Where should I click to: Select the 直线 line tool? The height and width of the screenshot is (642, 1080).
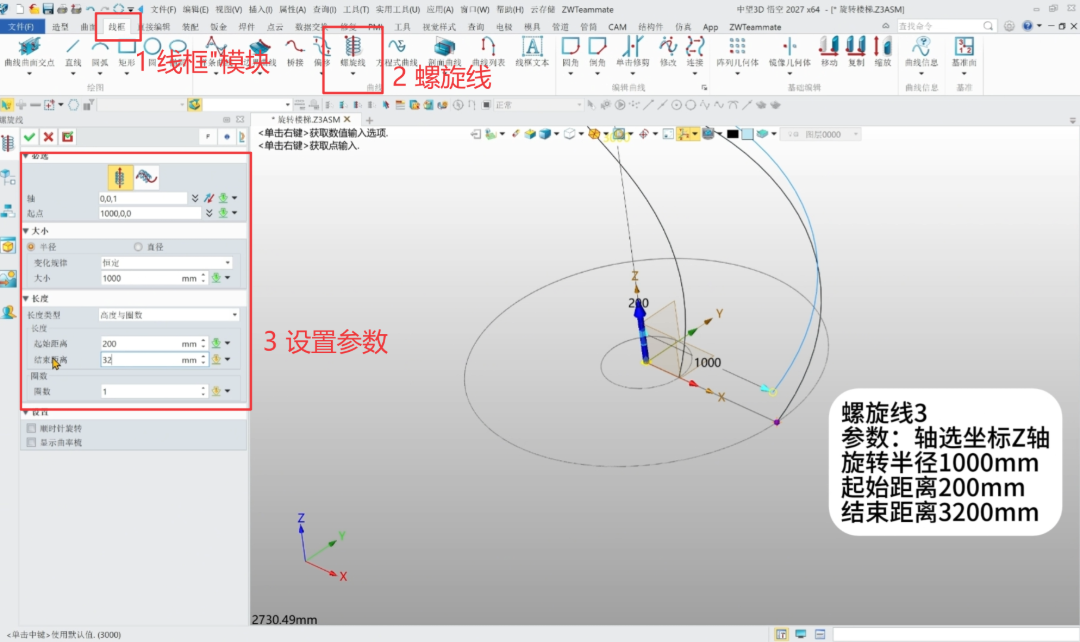[73, 52]
